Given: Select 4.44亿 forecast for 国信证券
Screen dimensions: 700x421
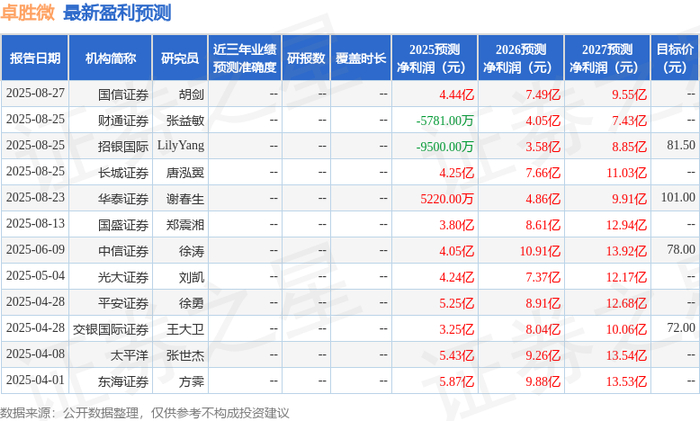Looking at the screenshot, I should click(x=456, y=95).
